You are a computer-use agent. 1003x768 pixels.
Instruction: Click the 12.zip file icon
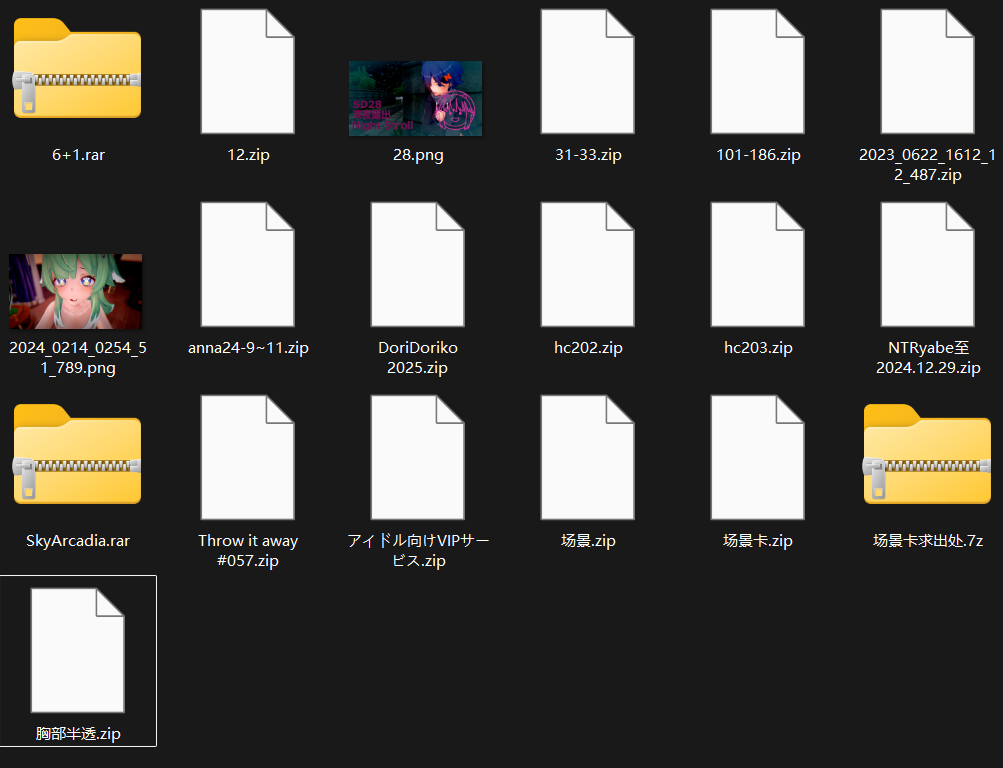pyautogui.click(x=248, y=71)
